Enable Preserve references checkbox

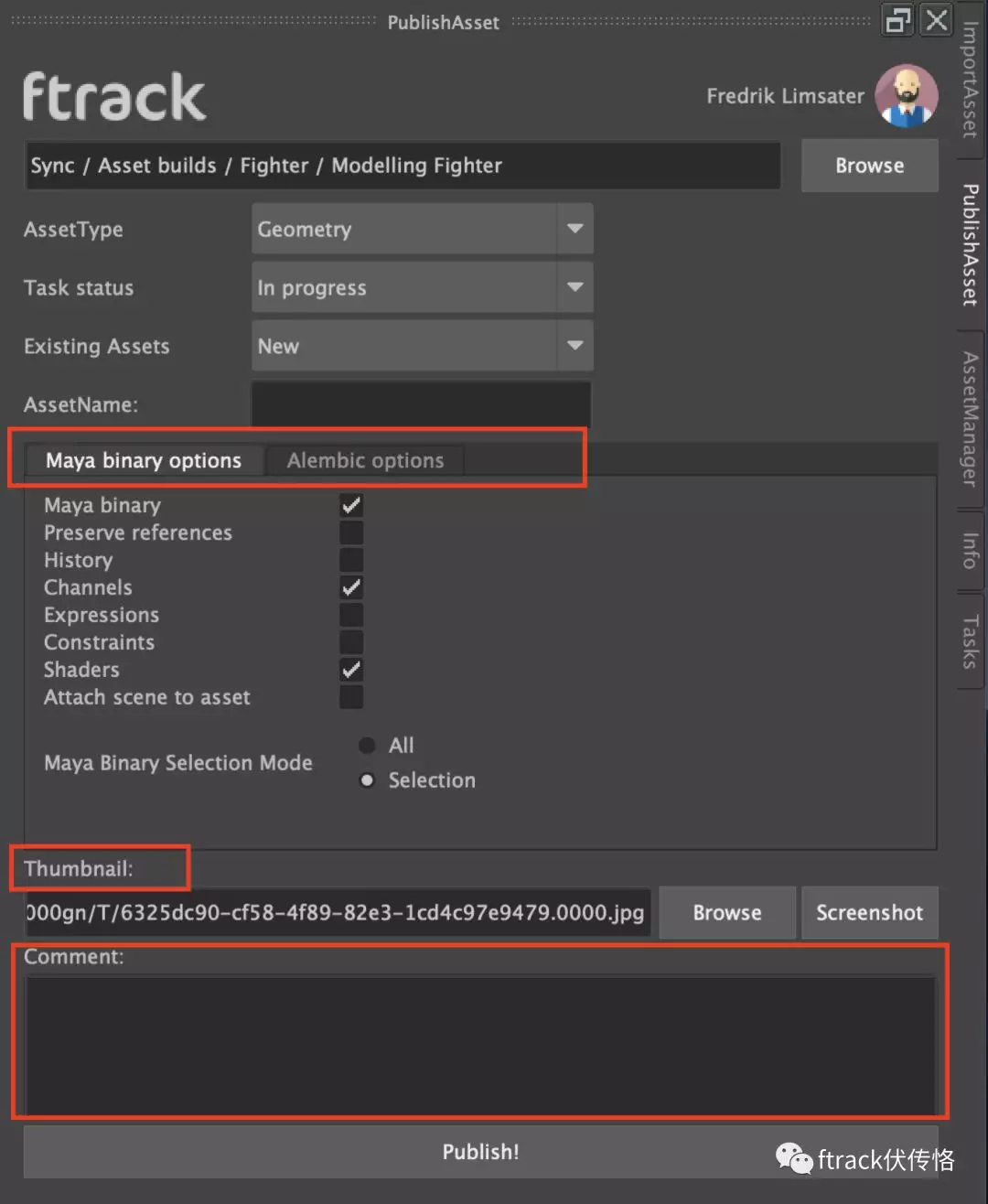[x=351, y=532]
